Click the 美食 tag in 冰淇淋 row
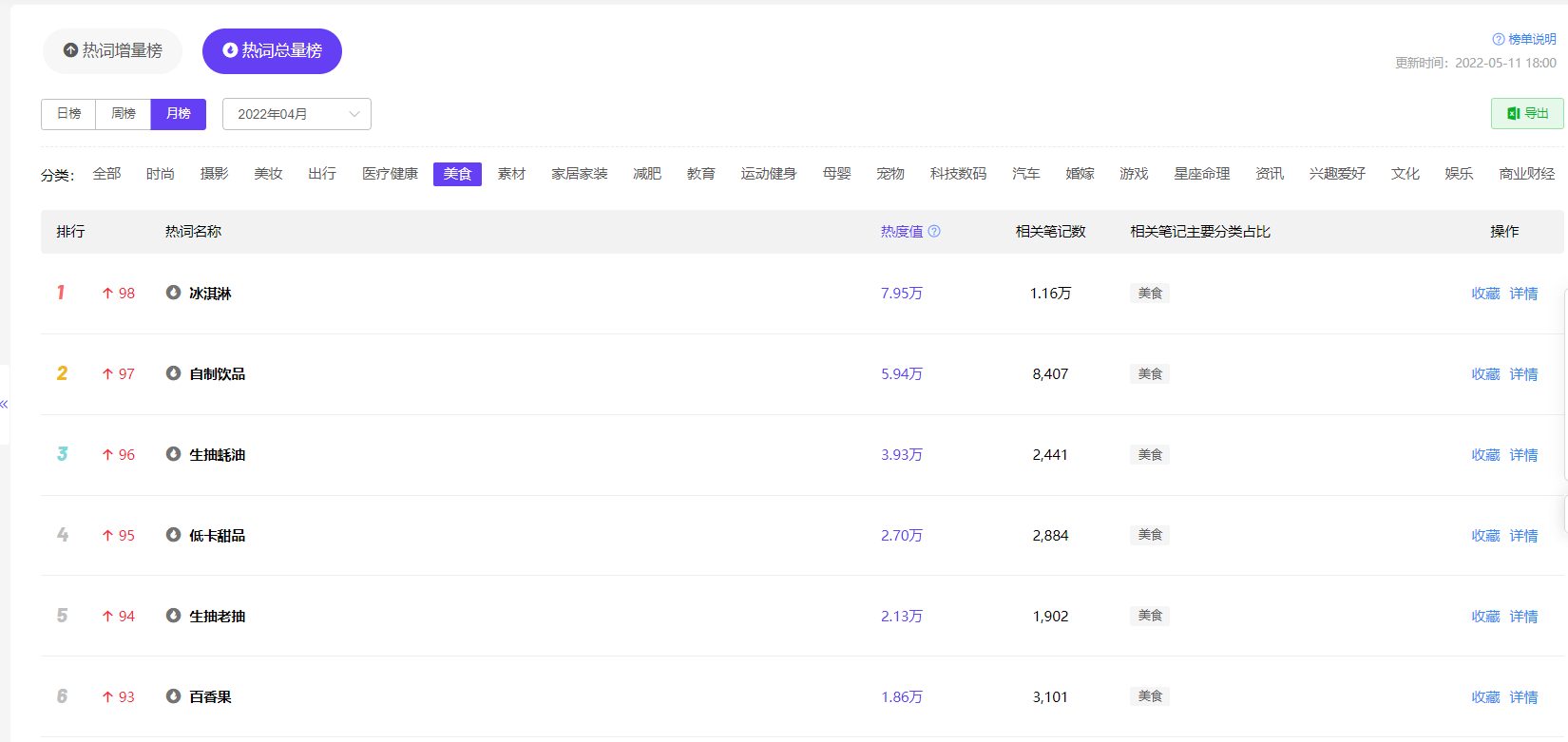This screenshot has width=1568, height=742. tap(1150, 294)
